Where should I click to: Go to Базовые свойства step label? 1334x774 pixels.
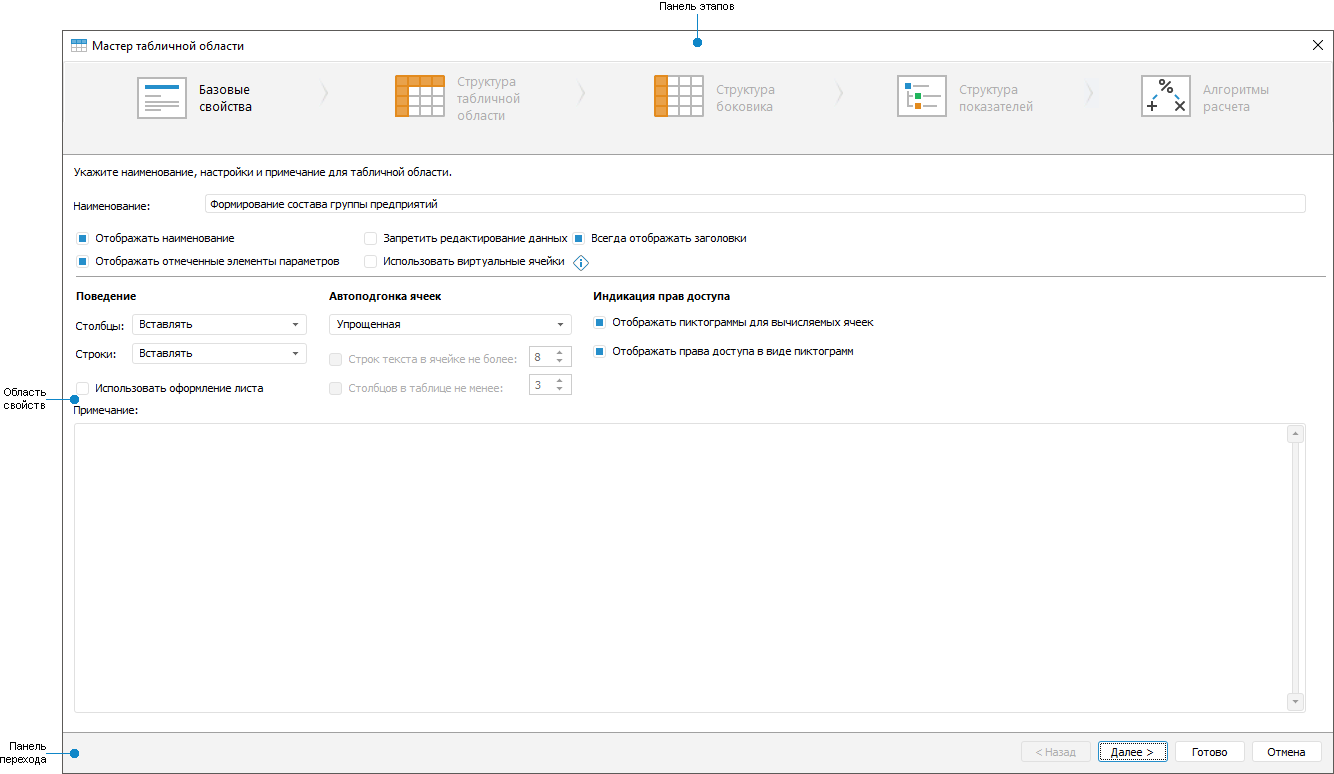click(x=225, y=98)
